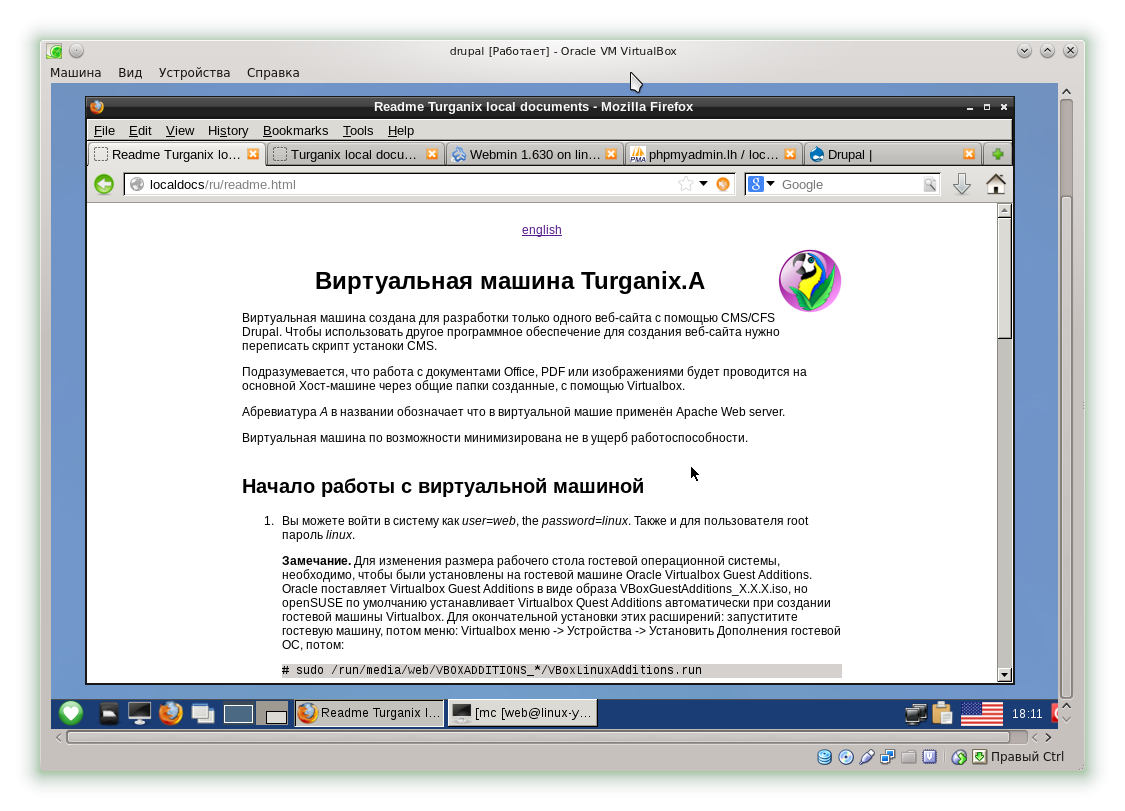1125x811 pixels.
Task: Switch to phpmyadmin.lh tab
Action: 713,154
